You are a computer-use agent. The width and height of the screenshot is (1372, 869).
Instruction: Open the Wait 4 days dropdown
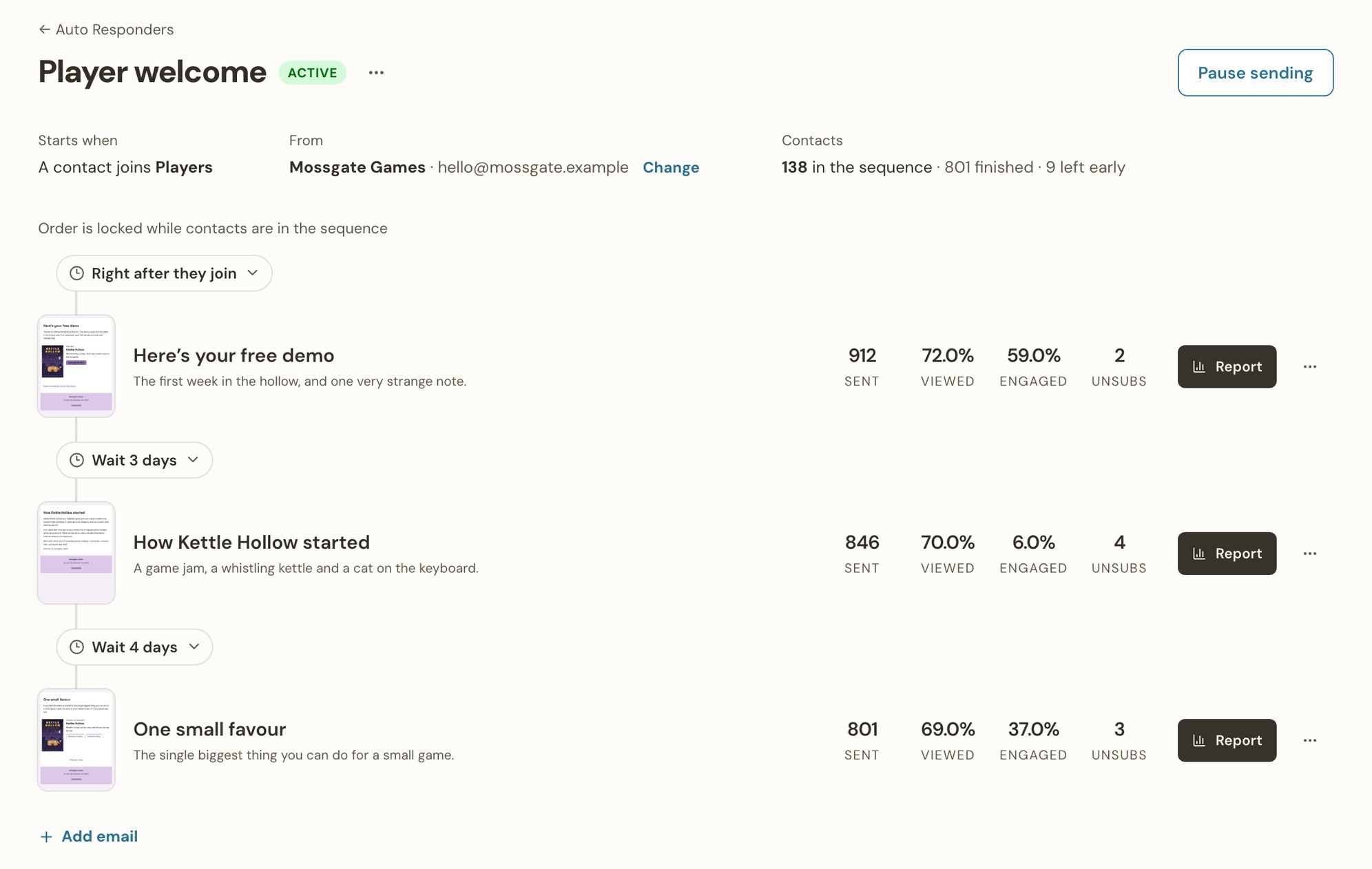(134, 647)
